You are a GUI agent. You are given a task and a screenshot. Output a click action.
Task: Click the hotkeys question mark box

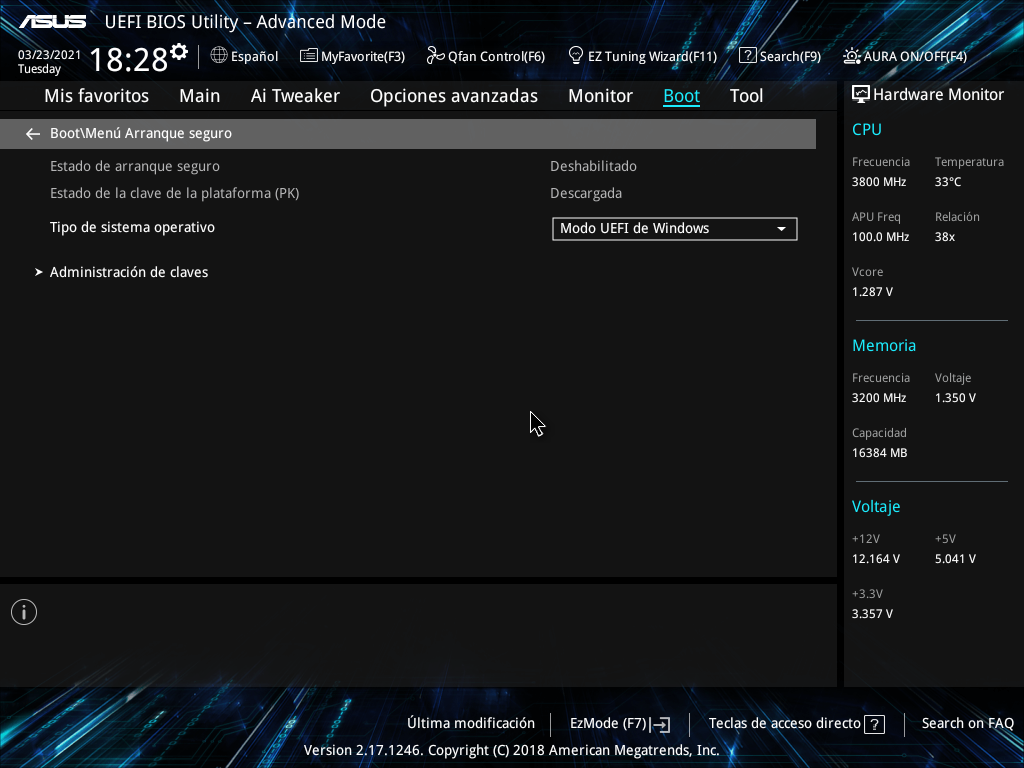[x=874, y=724]
